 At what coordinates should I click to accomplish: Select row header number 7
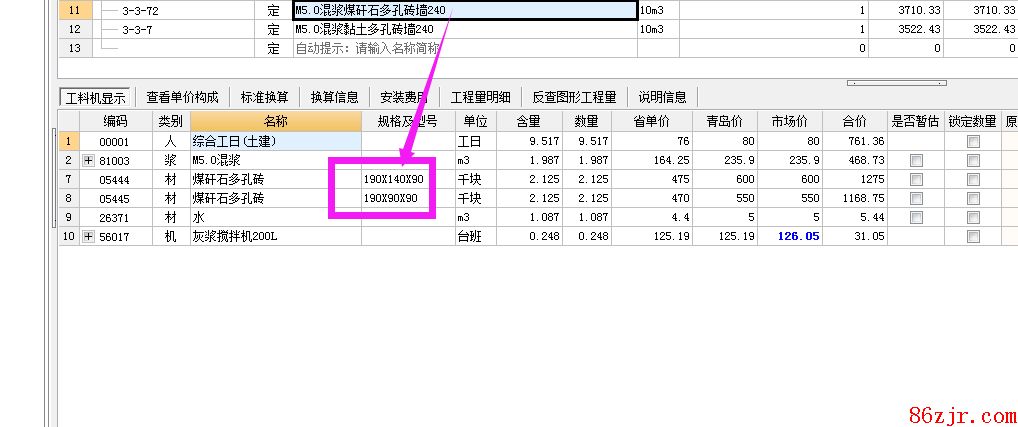68,179
